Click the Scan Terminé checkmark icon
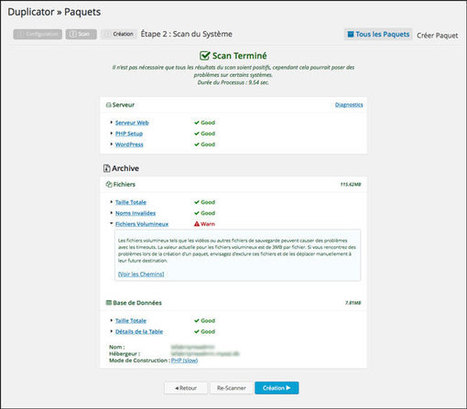Screen dimensions: 467x409 point(205,56)
